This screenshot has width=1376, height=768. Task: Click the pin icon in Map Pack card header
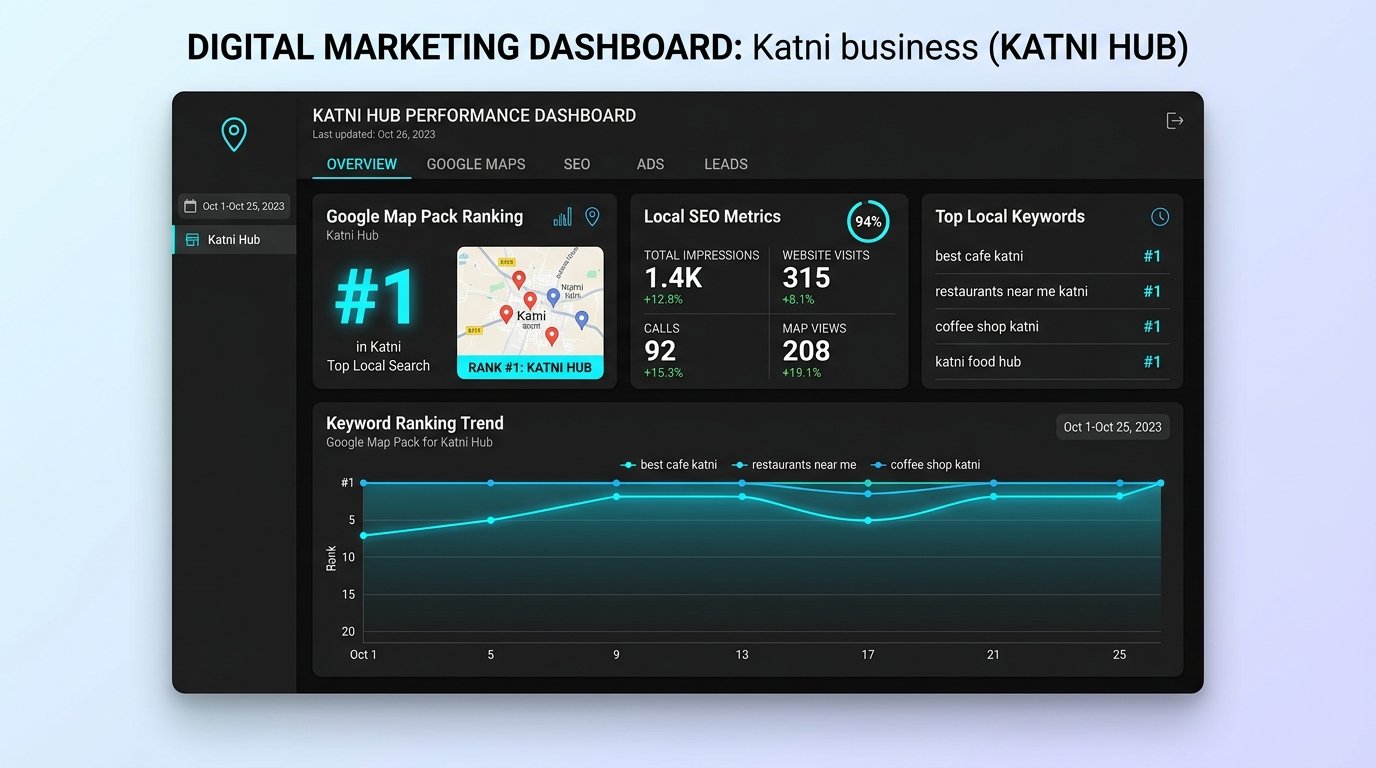[592, 217]
